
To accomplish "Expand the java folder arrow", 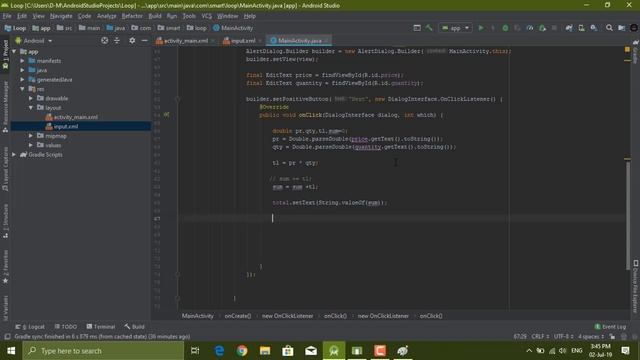I will point(22,70).
